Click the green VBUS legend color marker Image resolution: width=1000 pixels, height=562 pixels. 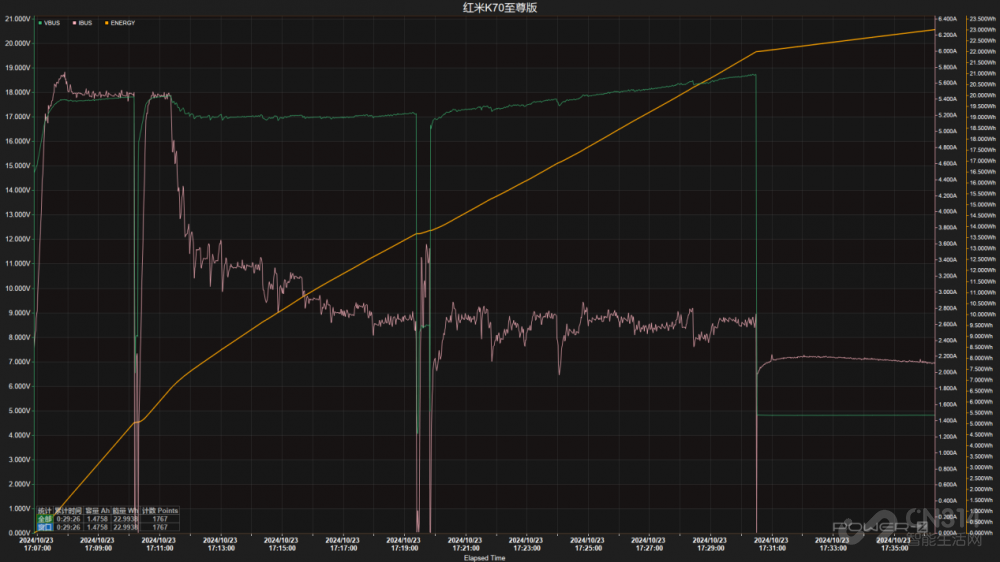(x=40, y=23)
